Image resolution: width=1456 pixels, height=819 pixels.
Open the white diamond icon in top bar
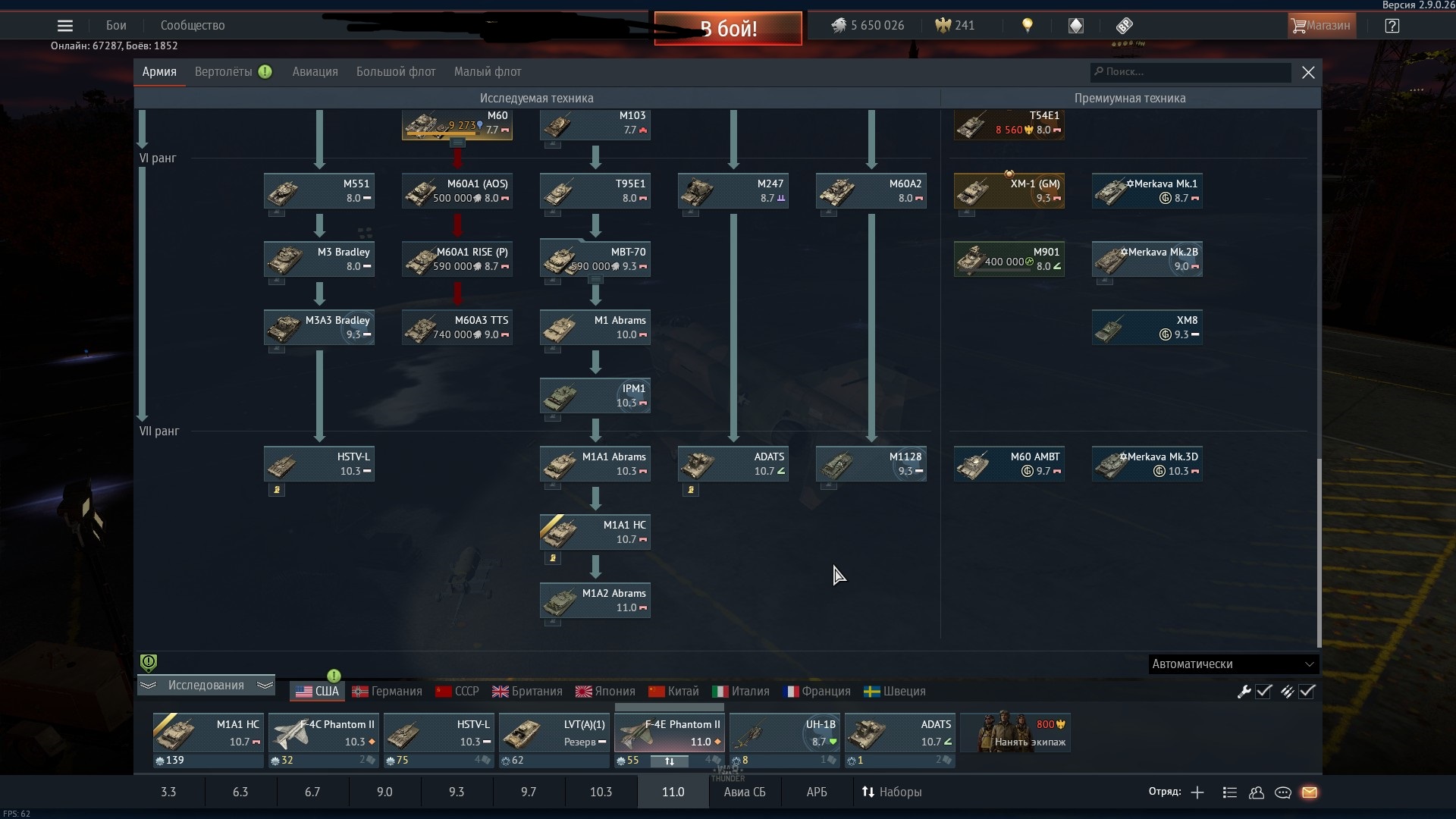click(x=1076, y=26)
